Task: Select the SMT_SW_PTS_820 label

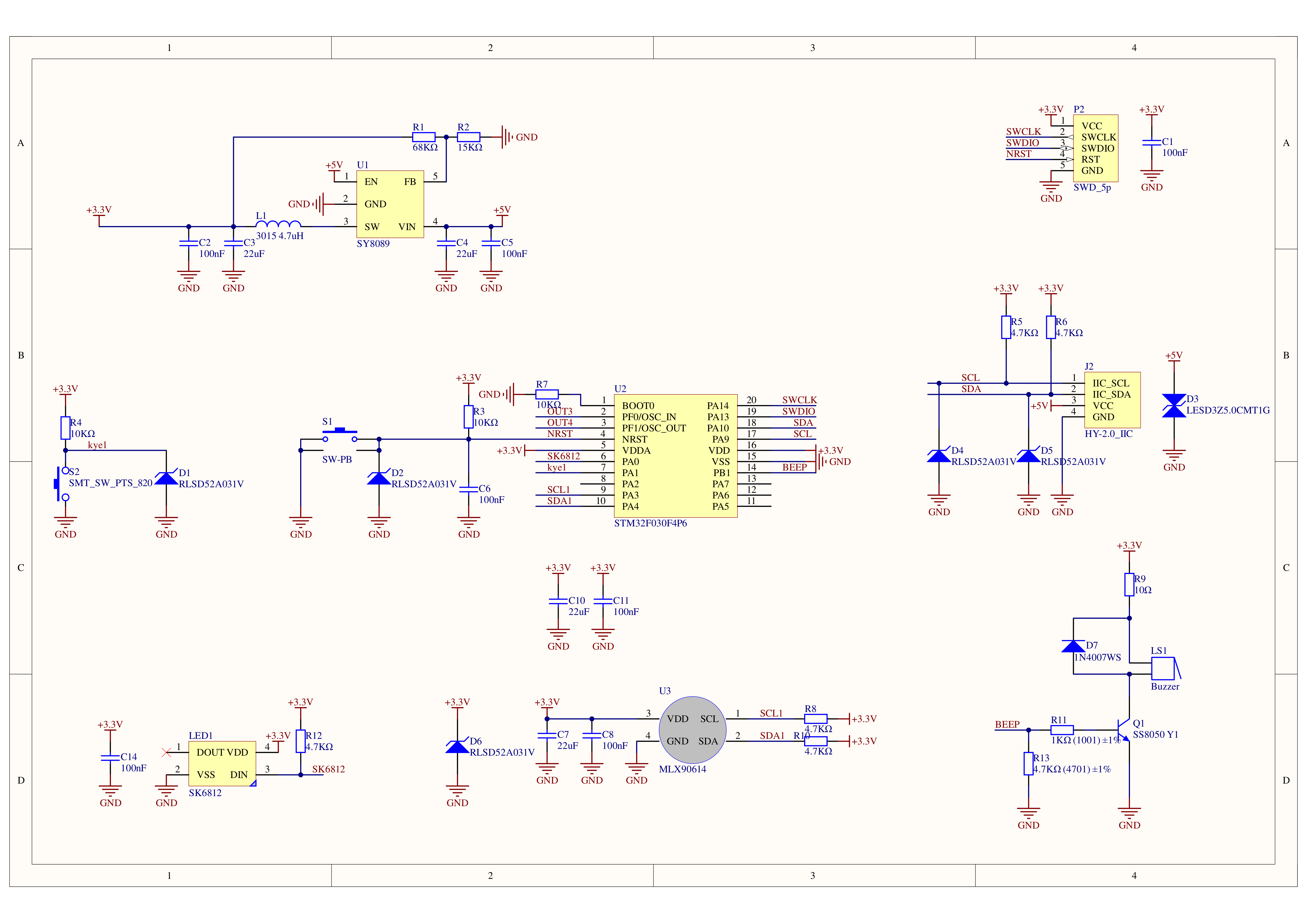Action: [110, 483]
